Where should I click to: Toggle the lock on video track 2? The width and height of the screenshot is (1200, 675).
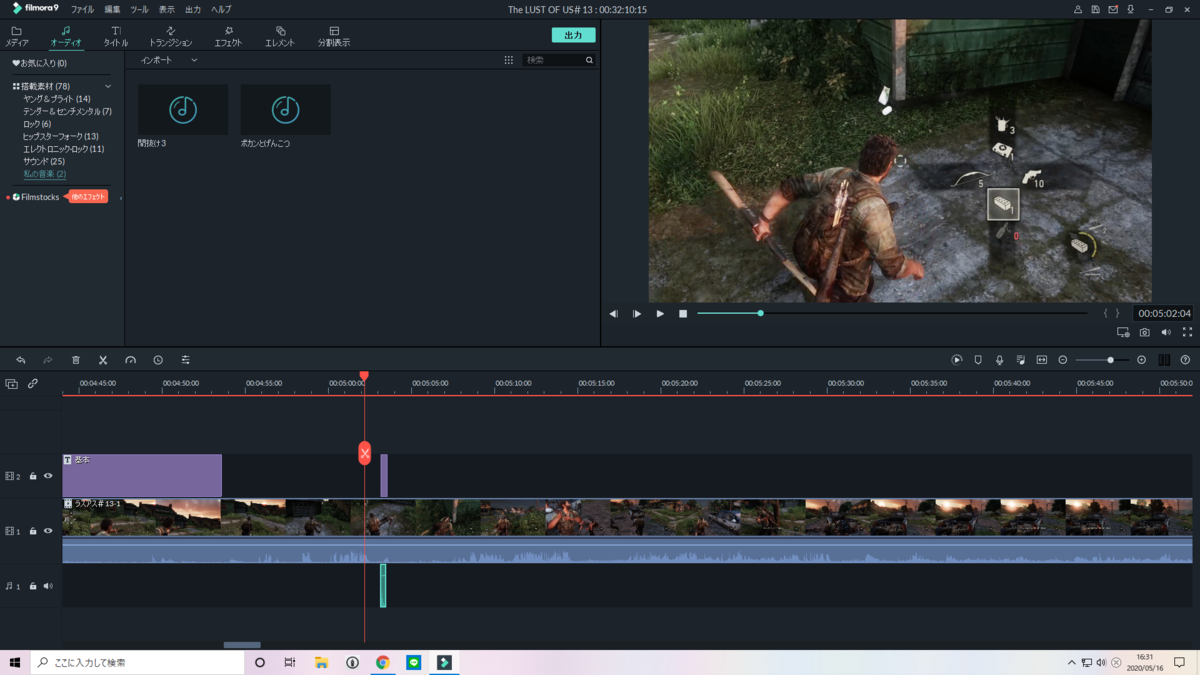tap(33, 476)
